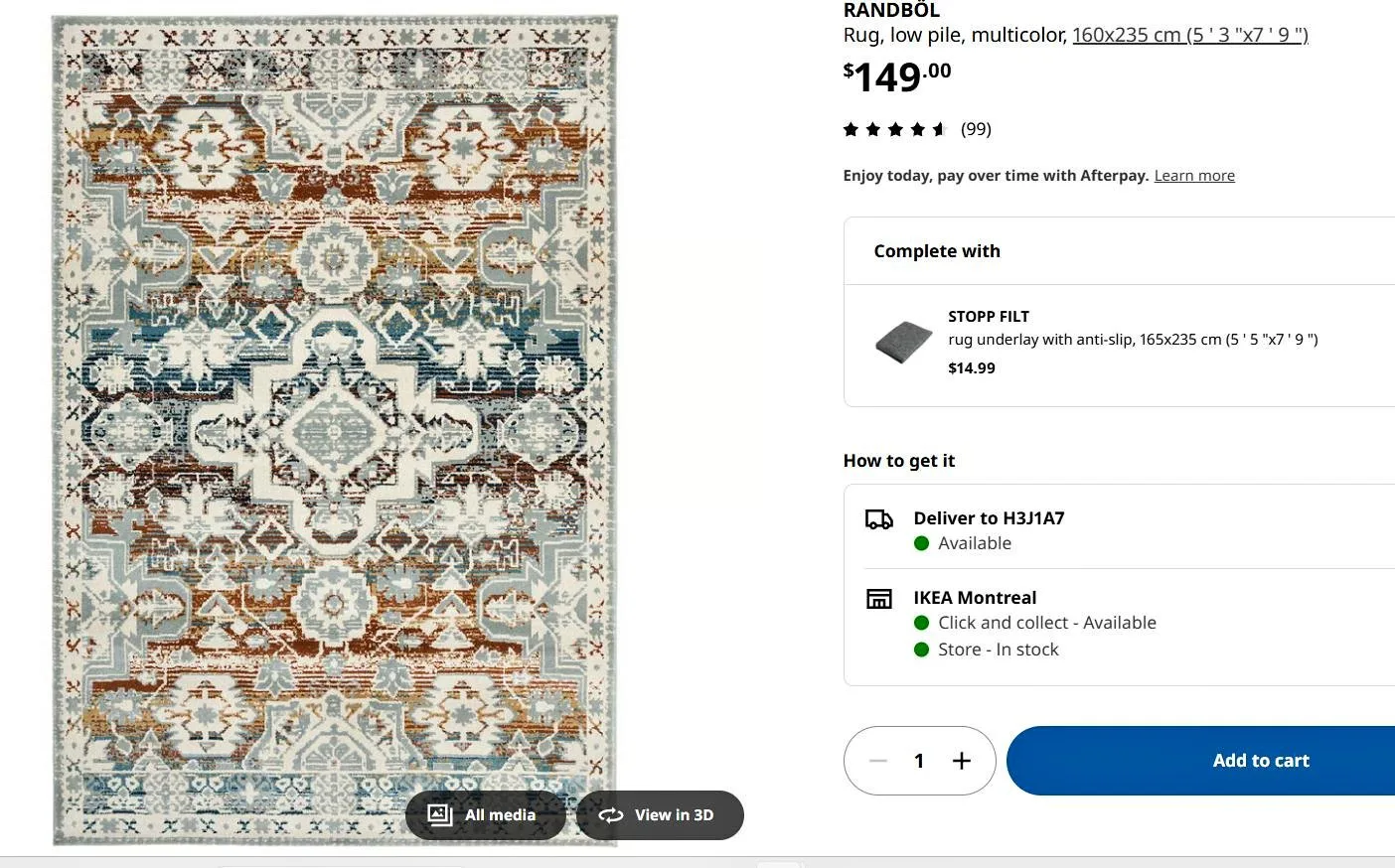Show the 99 customer reviews
This screenshot has height=868, width=1395.
coord(976,129)
